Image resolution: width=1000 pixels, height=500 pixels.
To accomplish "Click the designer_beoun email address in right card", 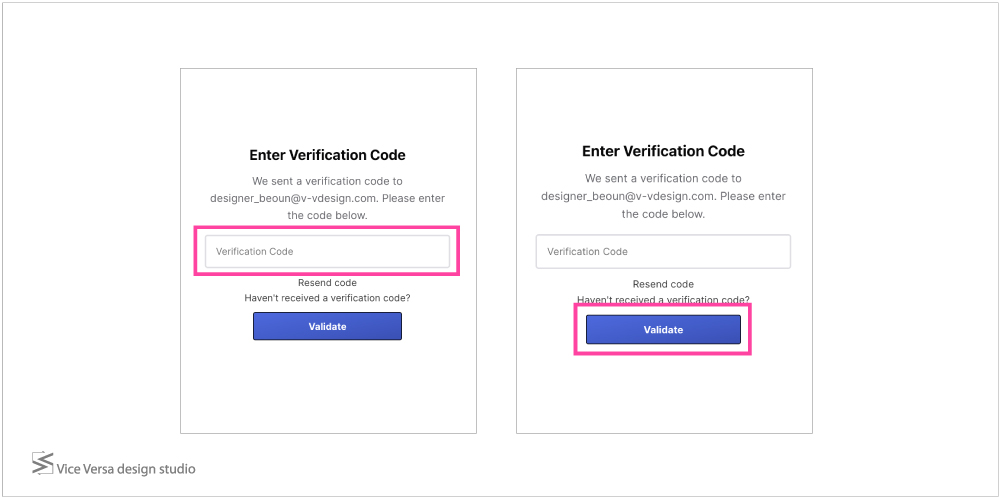I will point(627,196).
